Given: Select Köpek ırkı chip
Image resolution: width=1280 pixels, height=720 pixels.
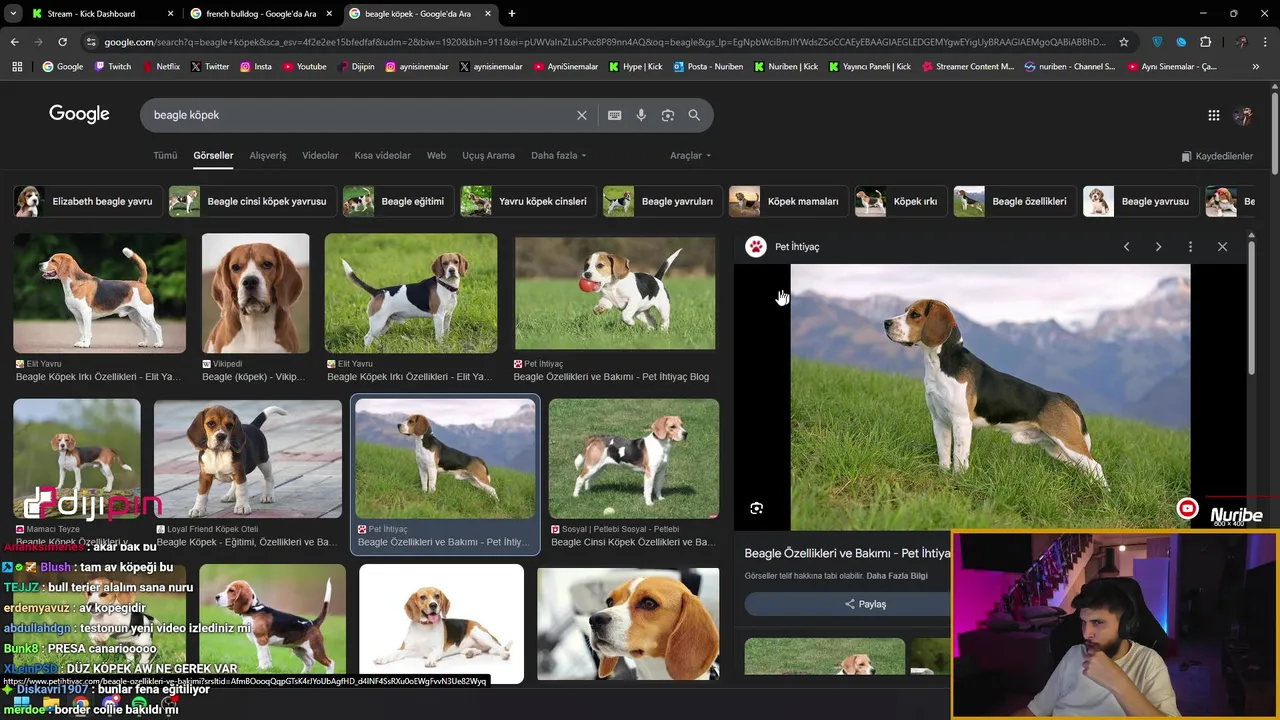Looking at the screenshot, I should coord(899,201).
